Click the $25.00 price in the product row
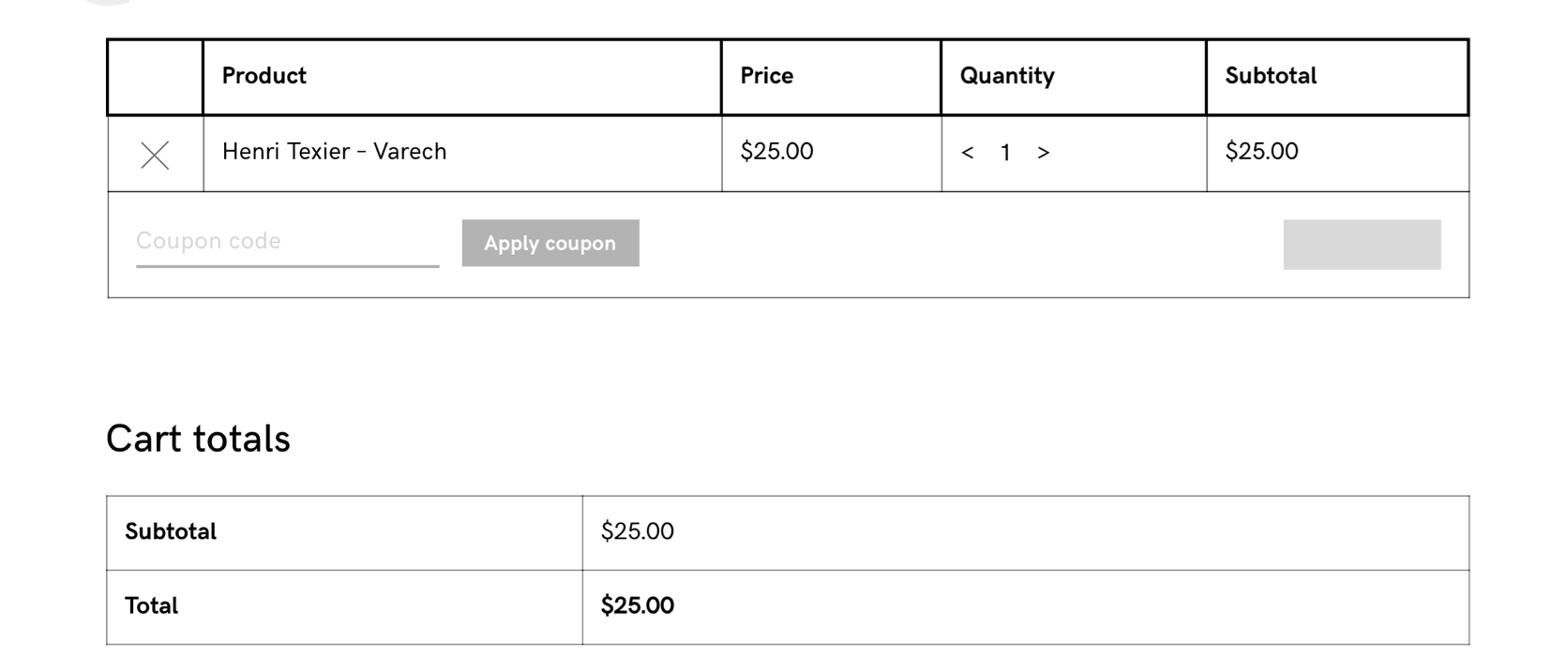This screenshot has width=1568, height=671. tap(776, 152)
